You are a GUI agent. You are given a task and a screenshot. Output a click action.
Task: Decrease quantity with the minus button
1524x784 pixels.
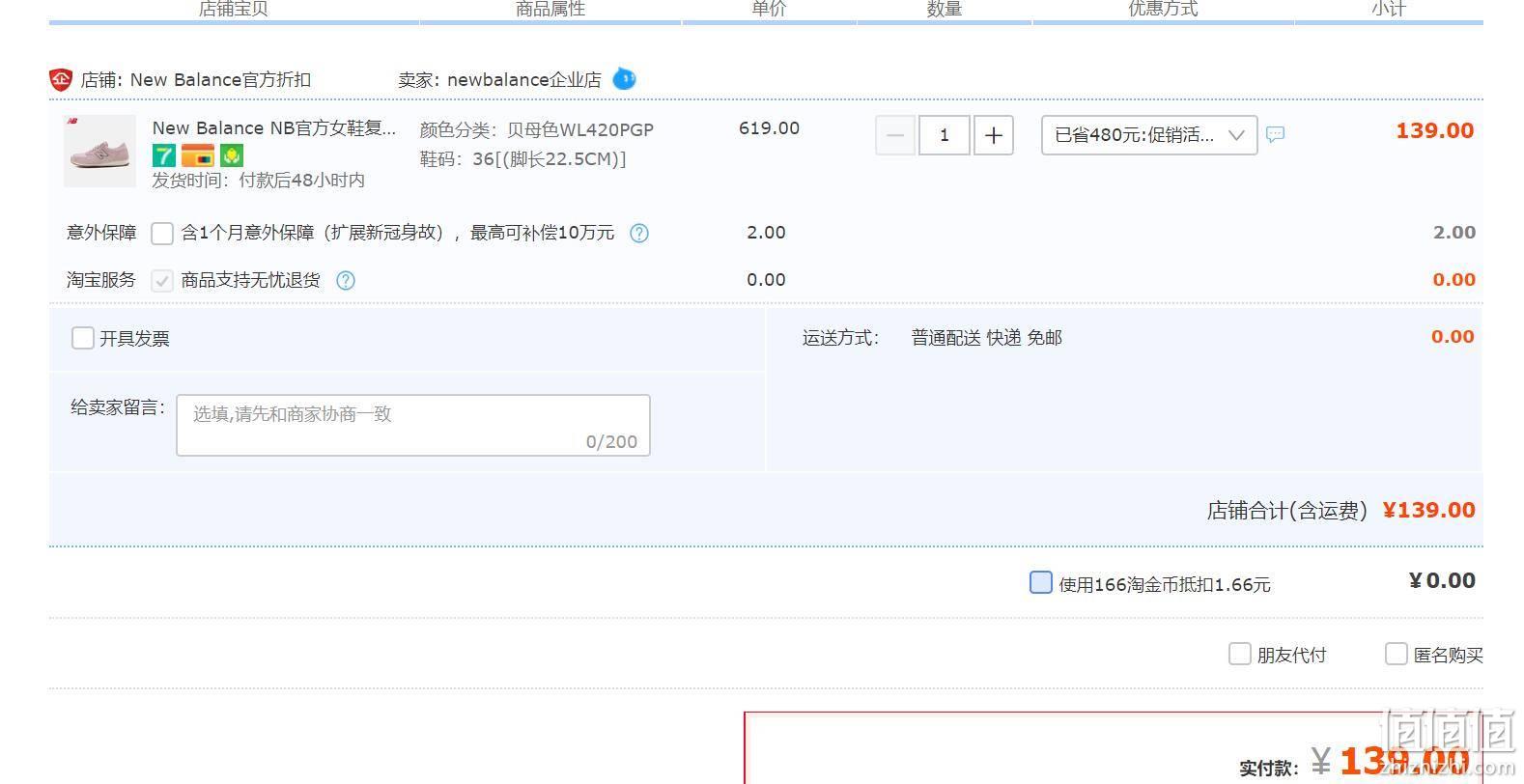[895, 135]
